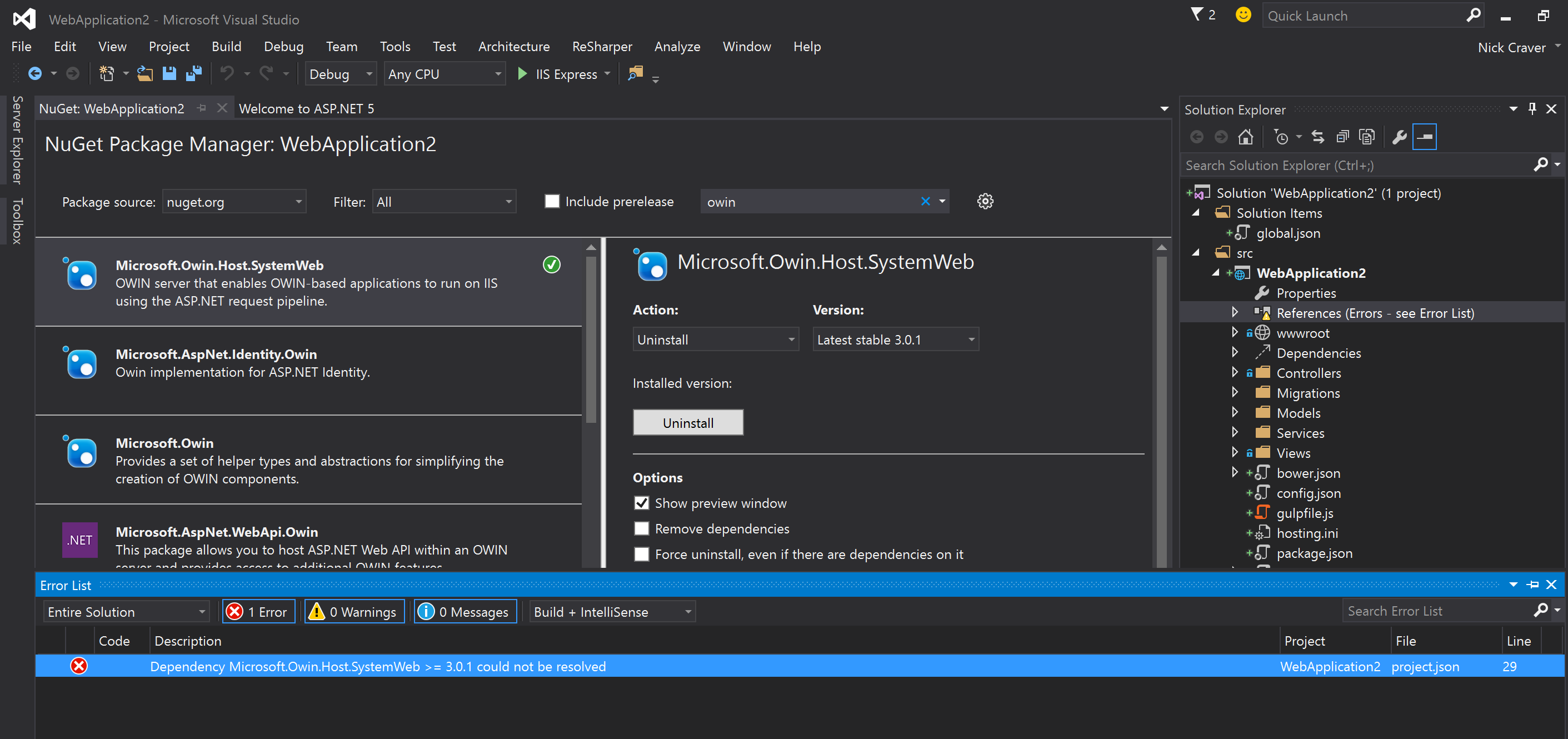
Task: Open the ReSharper menu
Action: point(601,46)
